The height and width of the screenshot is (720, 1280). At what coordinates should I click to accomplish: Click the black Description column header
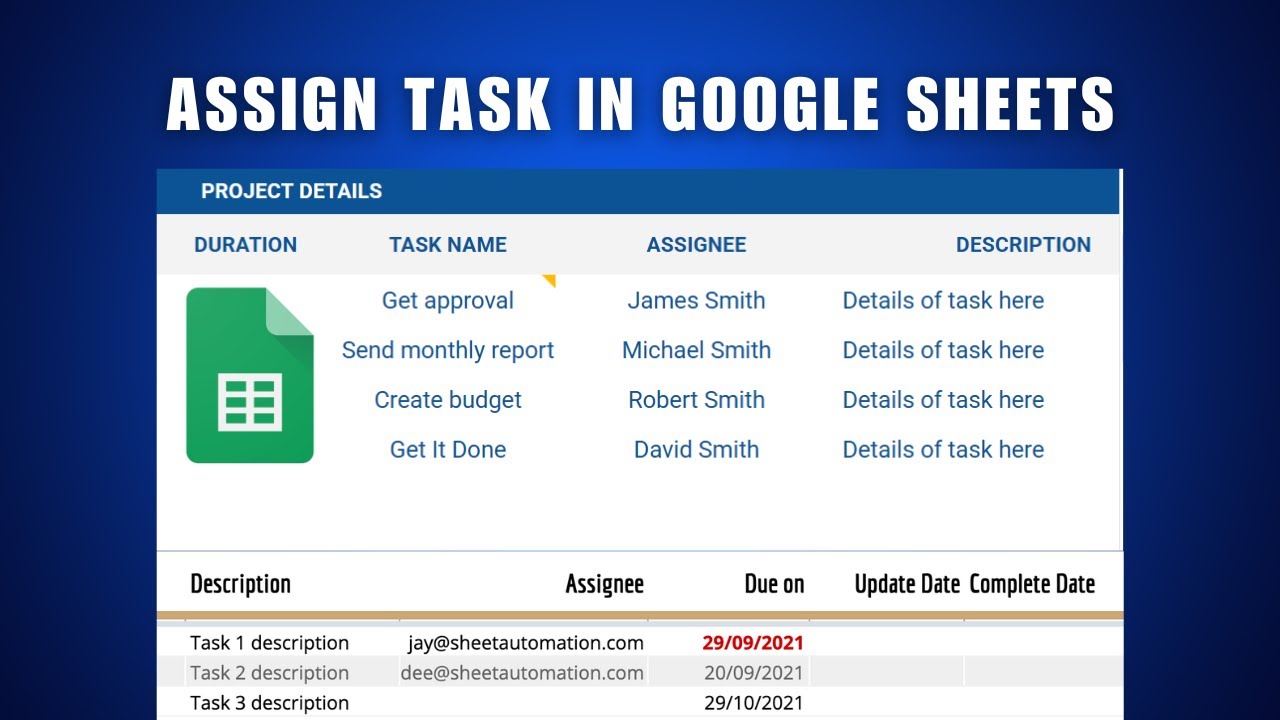point(240,584)
